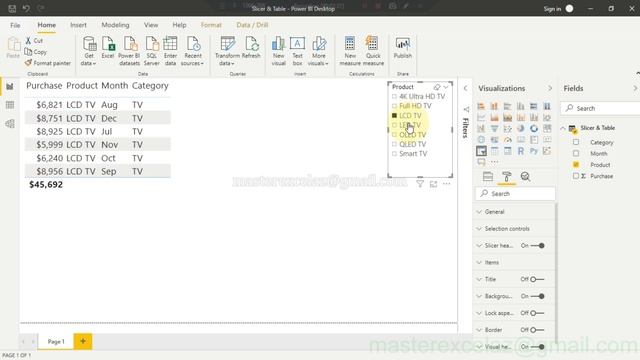
Task: Uncheck LCD TV in slicer
Action: [x=394, y=116]
